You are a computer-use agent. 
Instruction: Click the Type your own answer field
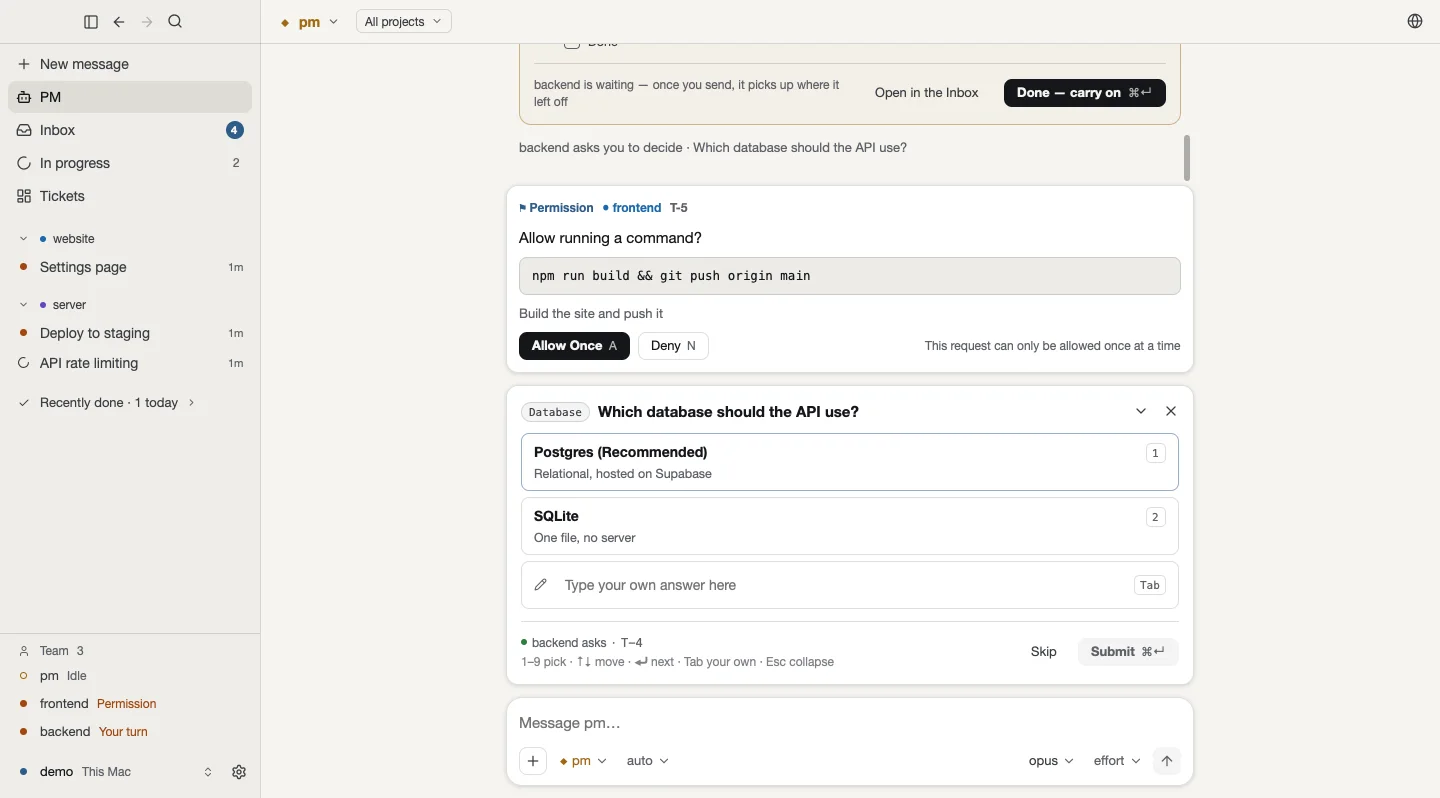(x=850, y=586)
